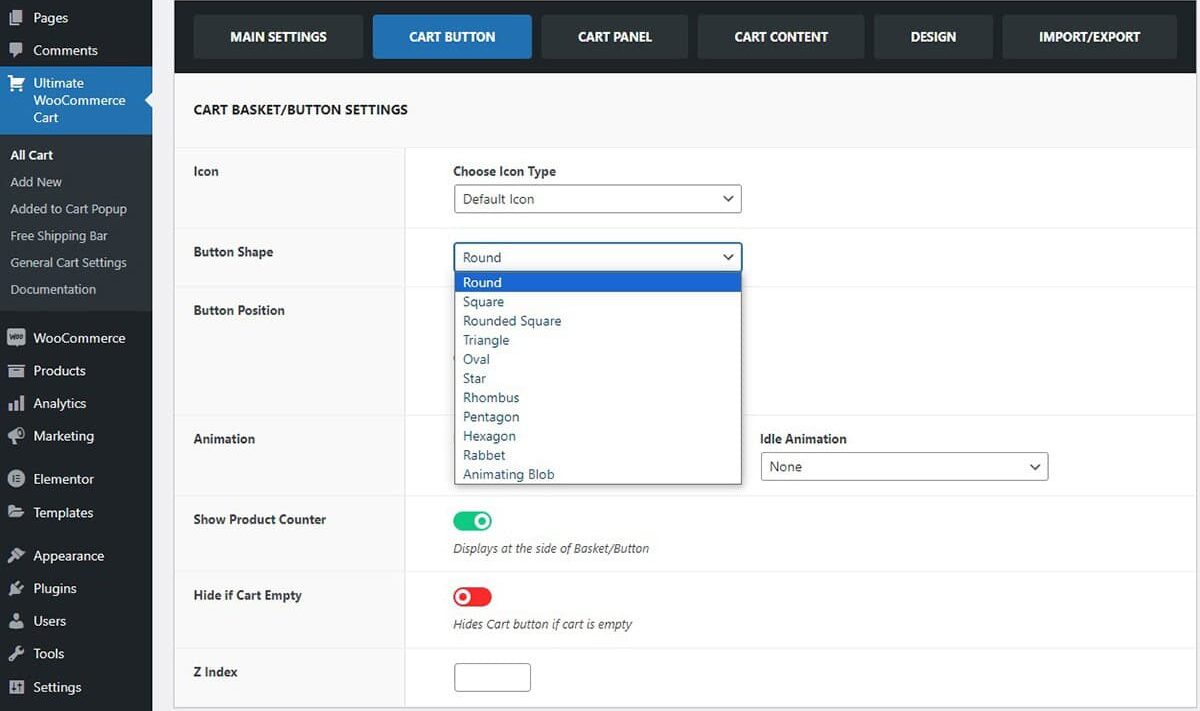Screen dimensions: 1200x711
Task: Pick the Star shape option
Action: tap(598, 379)
